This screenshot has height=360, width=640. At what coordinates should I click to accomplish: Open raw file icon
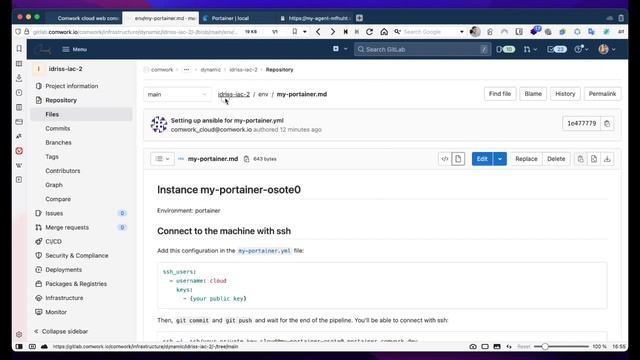click(x=594, y=159)
